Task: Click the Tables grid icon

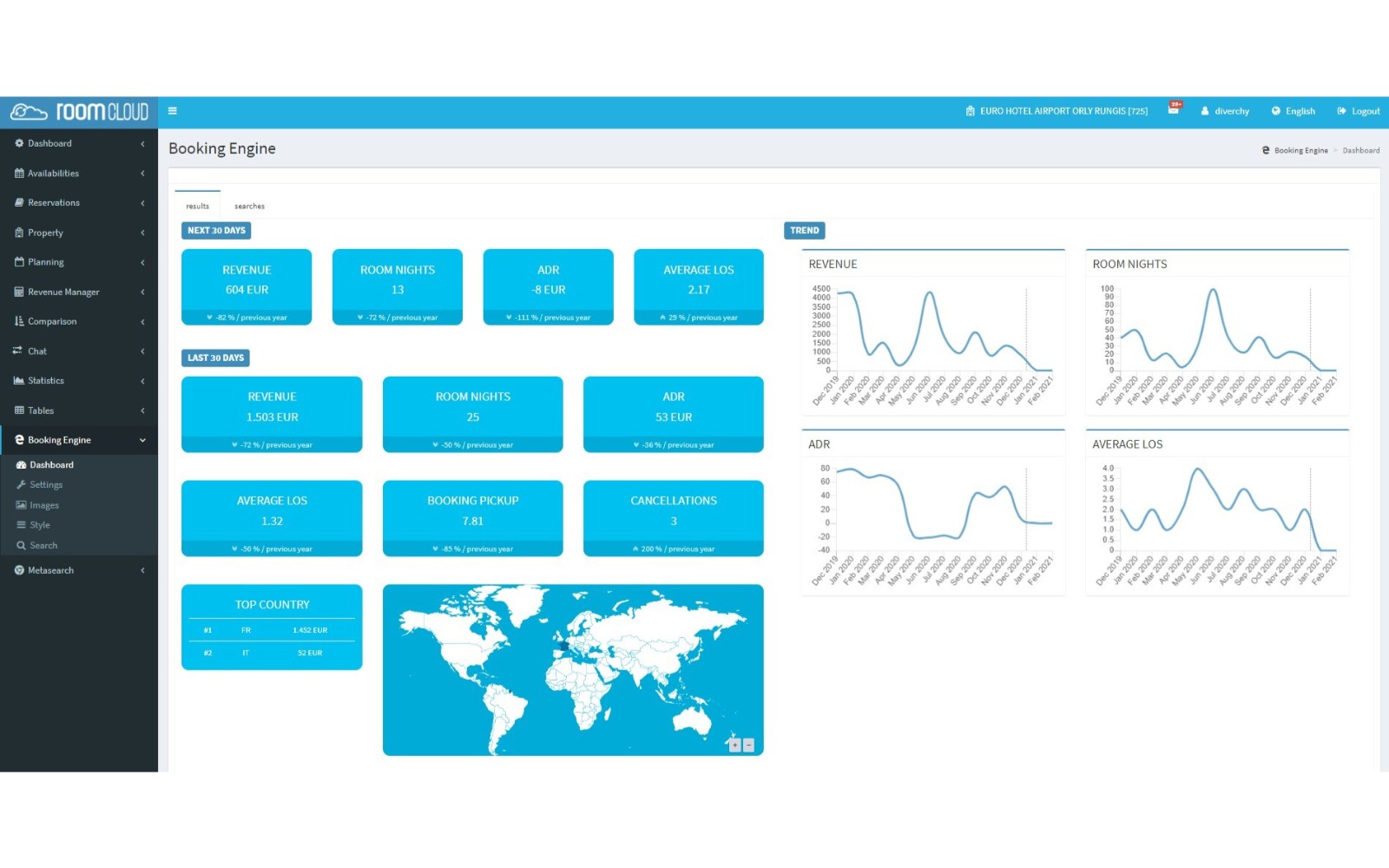Action: click(x=19, y=411)
